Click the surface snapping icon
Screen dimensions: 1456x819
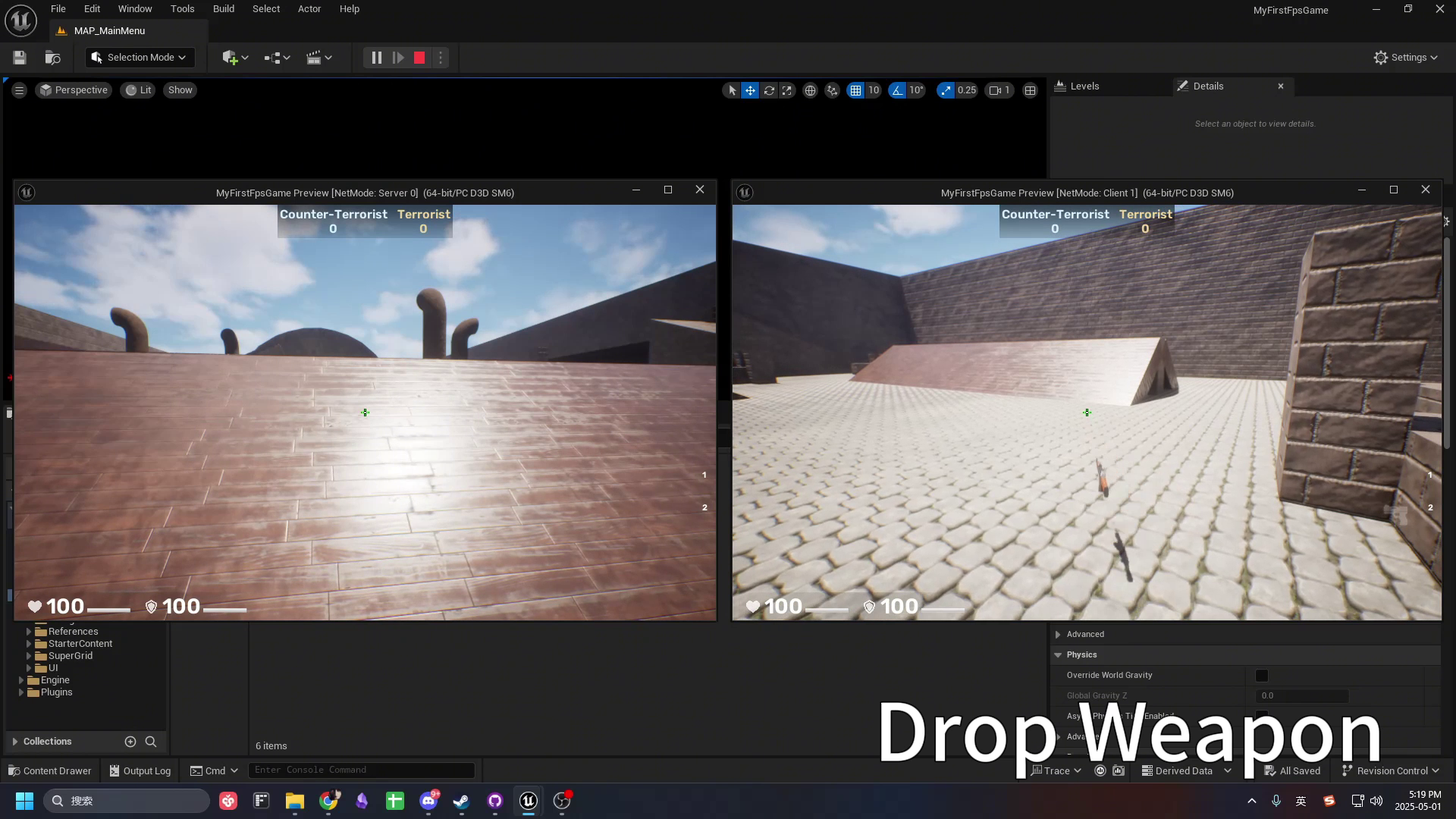click(x=832, y=90)
